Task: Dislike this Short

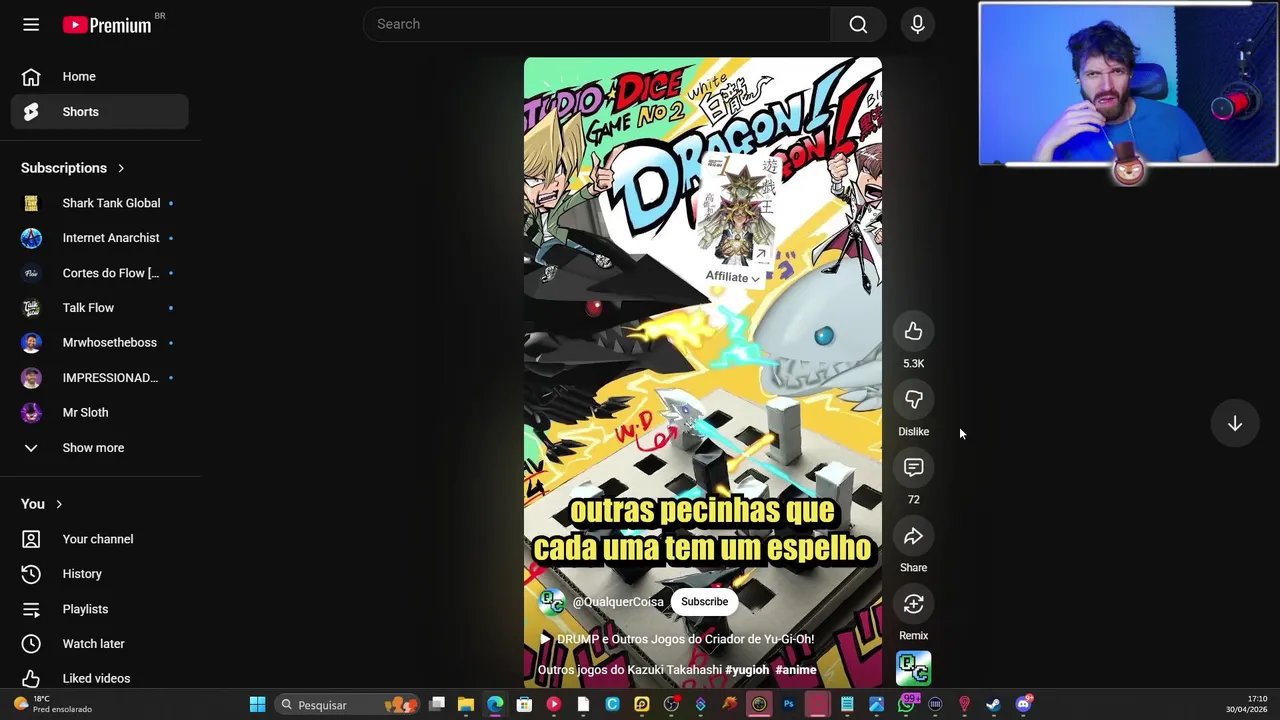Action: click(913, 400)
